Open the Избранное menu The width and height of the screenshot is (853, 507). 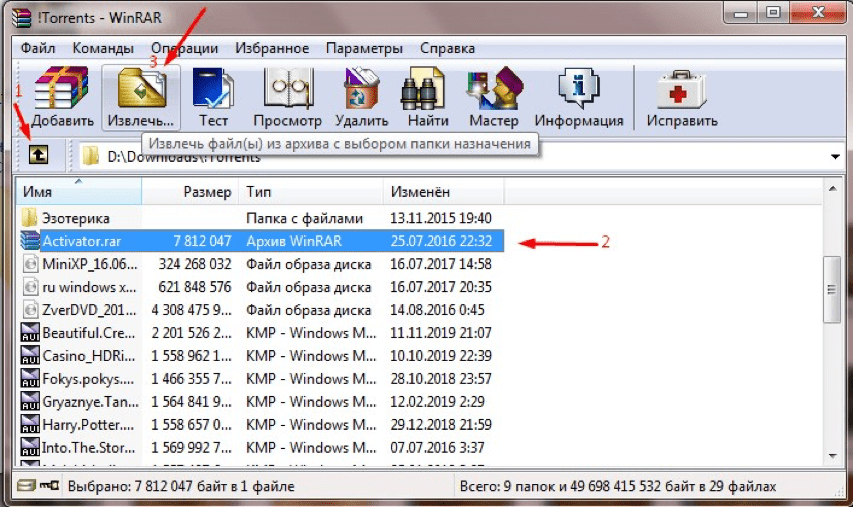[271, 48]
